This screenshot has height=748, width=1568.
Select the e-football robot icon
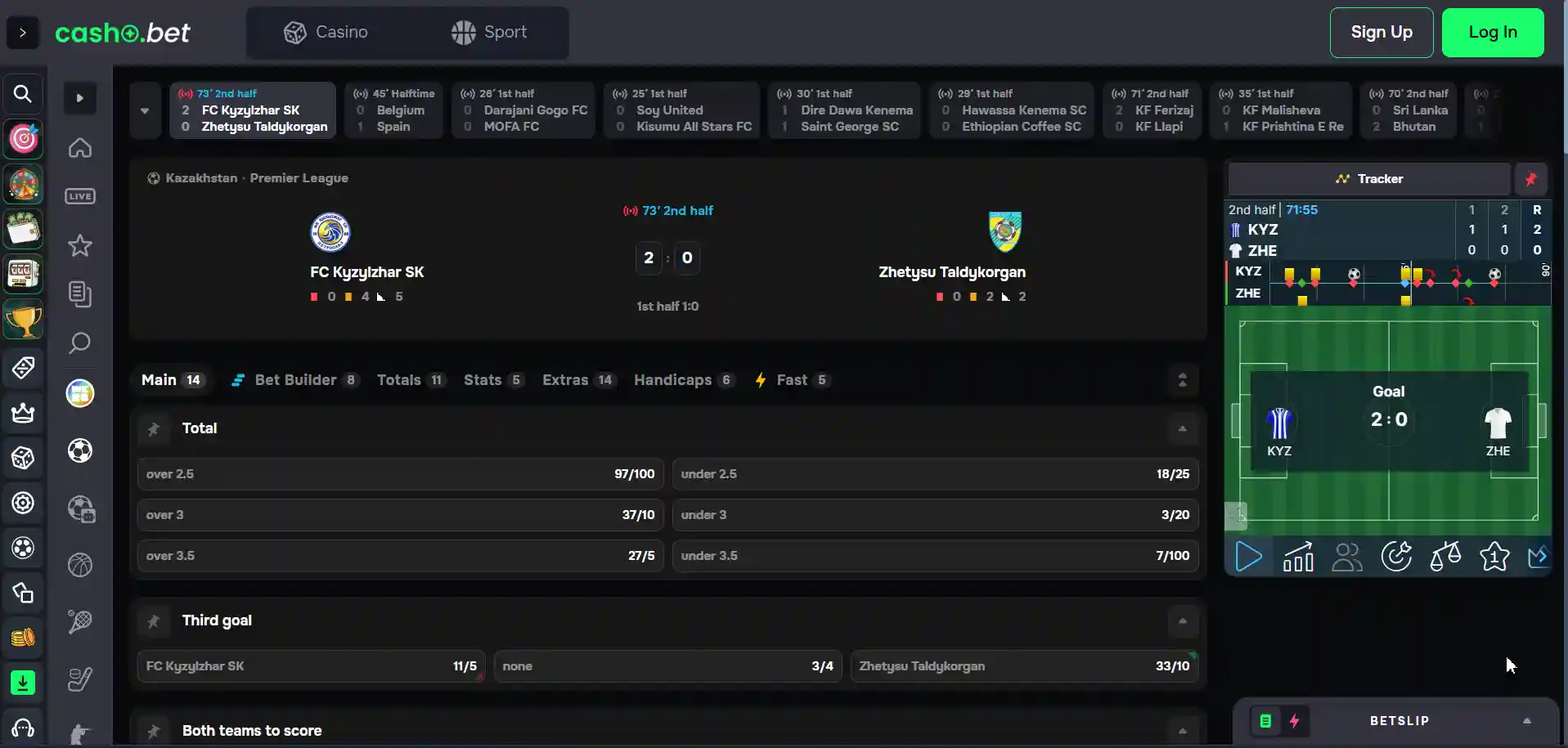click(x=81, y=508)
